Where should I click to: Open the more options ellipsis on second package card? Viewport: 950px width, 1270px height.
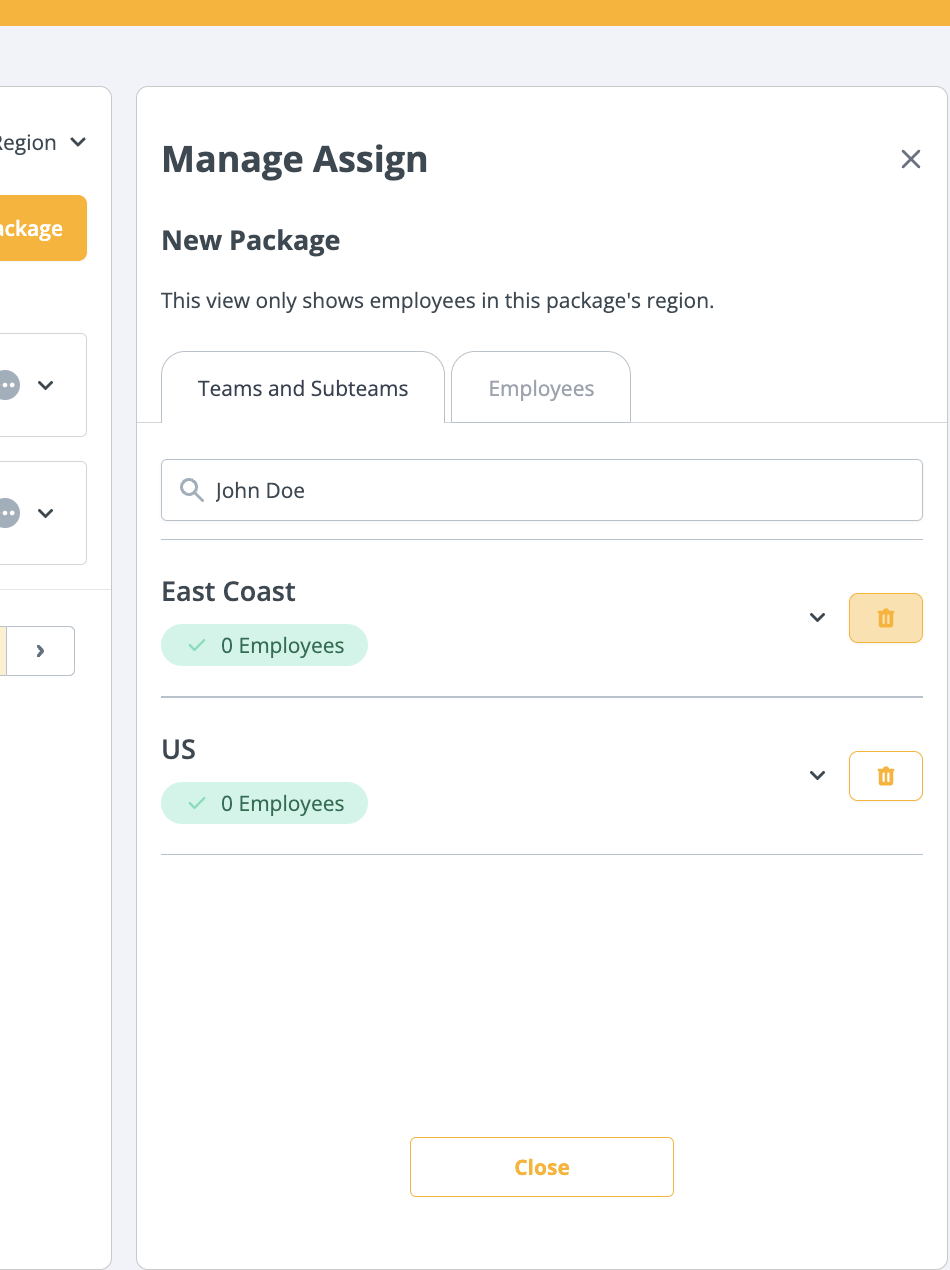(x=8, y=513)
